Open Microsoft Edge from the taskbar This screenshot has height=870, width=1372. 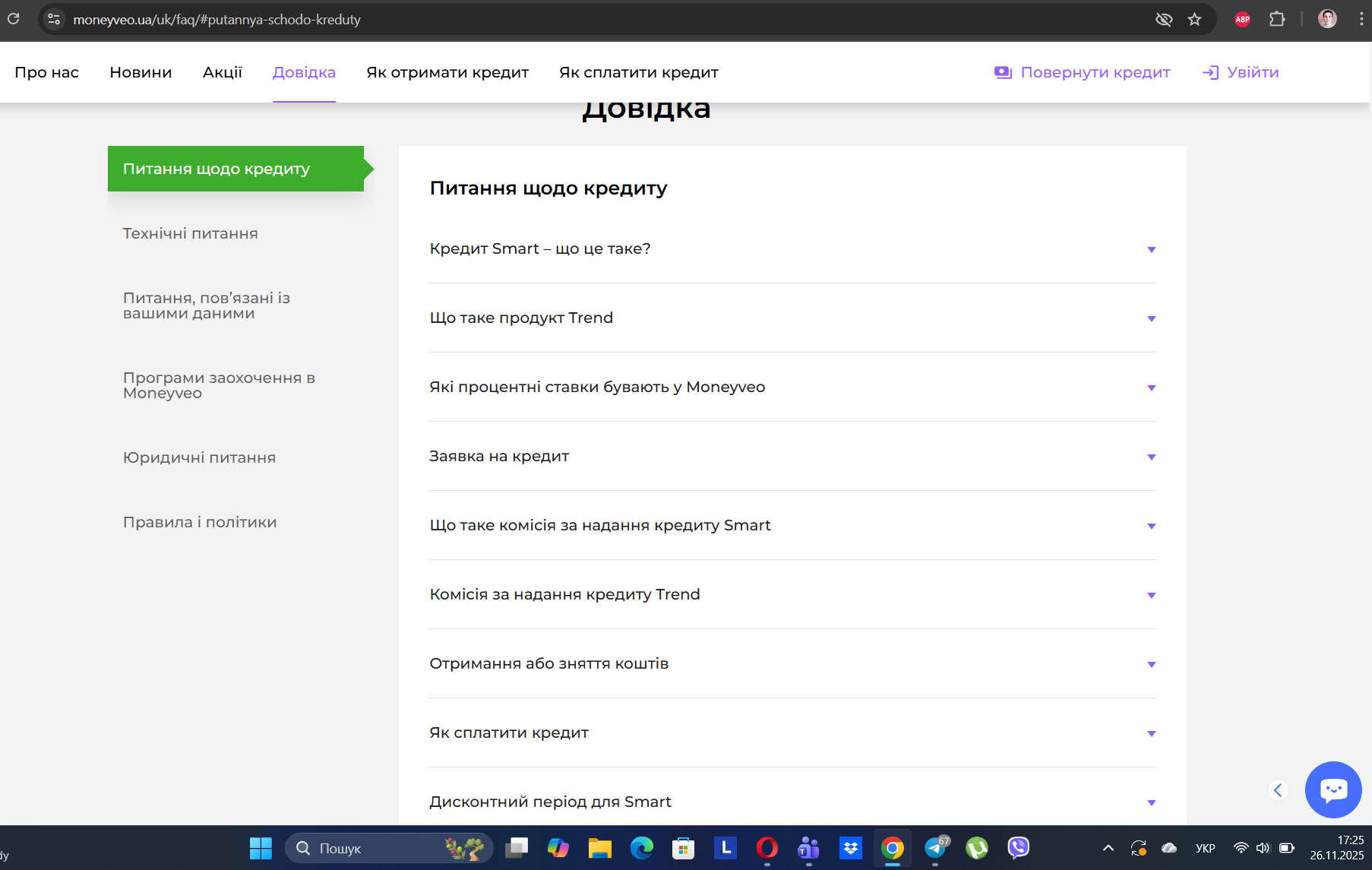[642, 848]
